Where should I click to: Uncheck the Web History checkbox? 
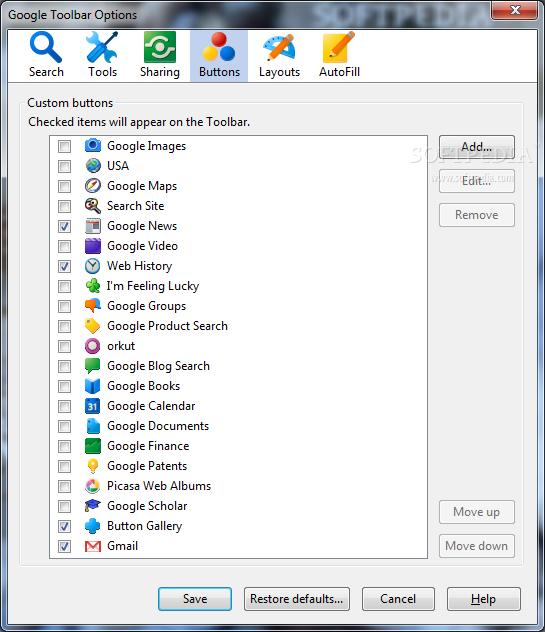click(x=64, y=266)
